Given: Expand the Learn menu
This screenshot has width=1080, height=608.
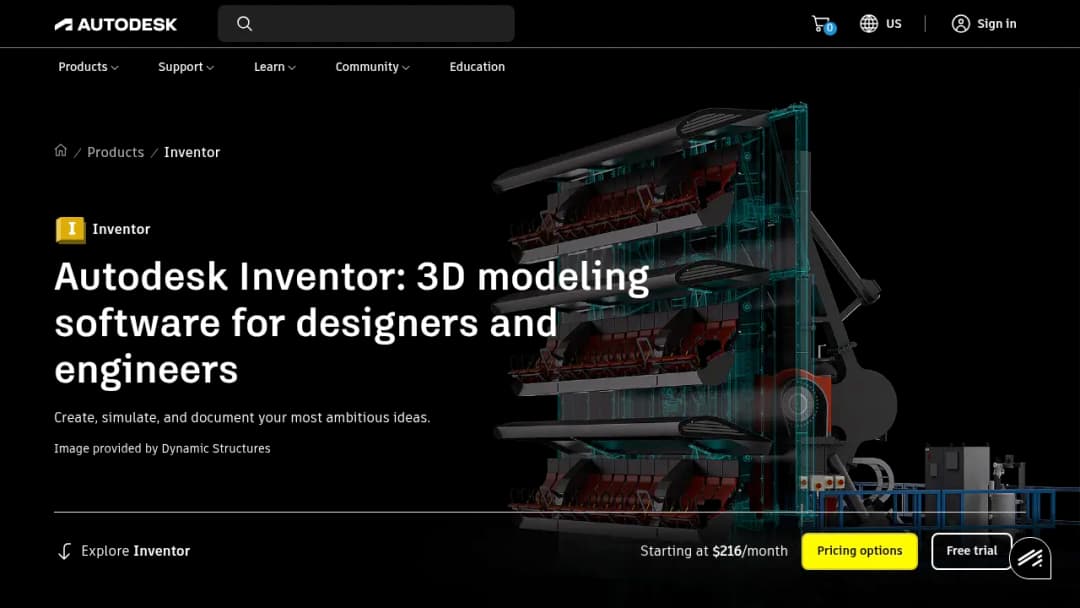Looking at the screenshot, I should [274, 67].
